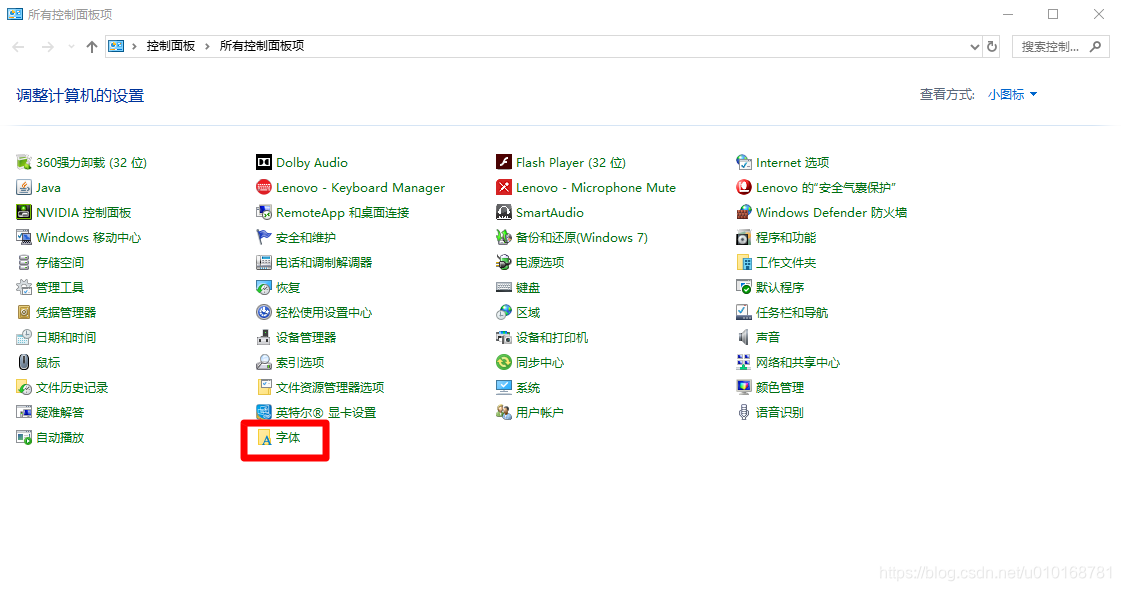This screenshot has height=591, width=1121.
Task: Open the 鼠标 icon
Action: pyautogui.click(x=24, y=362)
